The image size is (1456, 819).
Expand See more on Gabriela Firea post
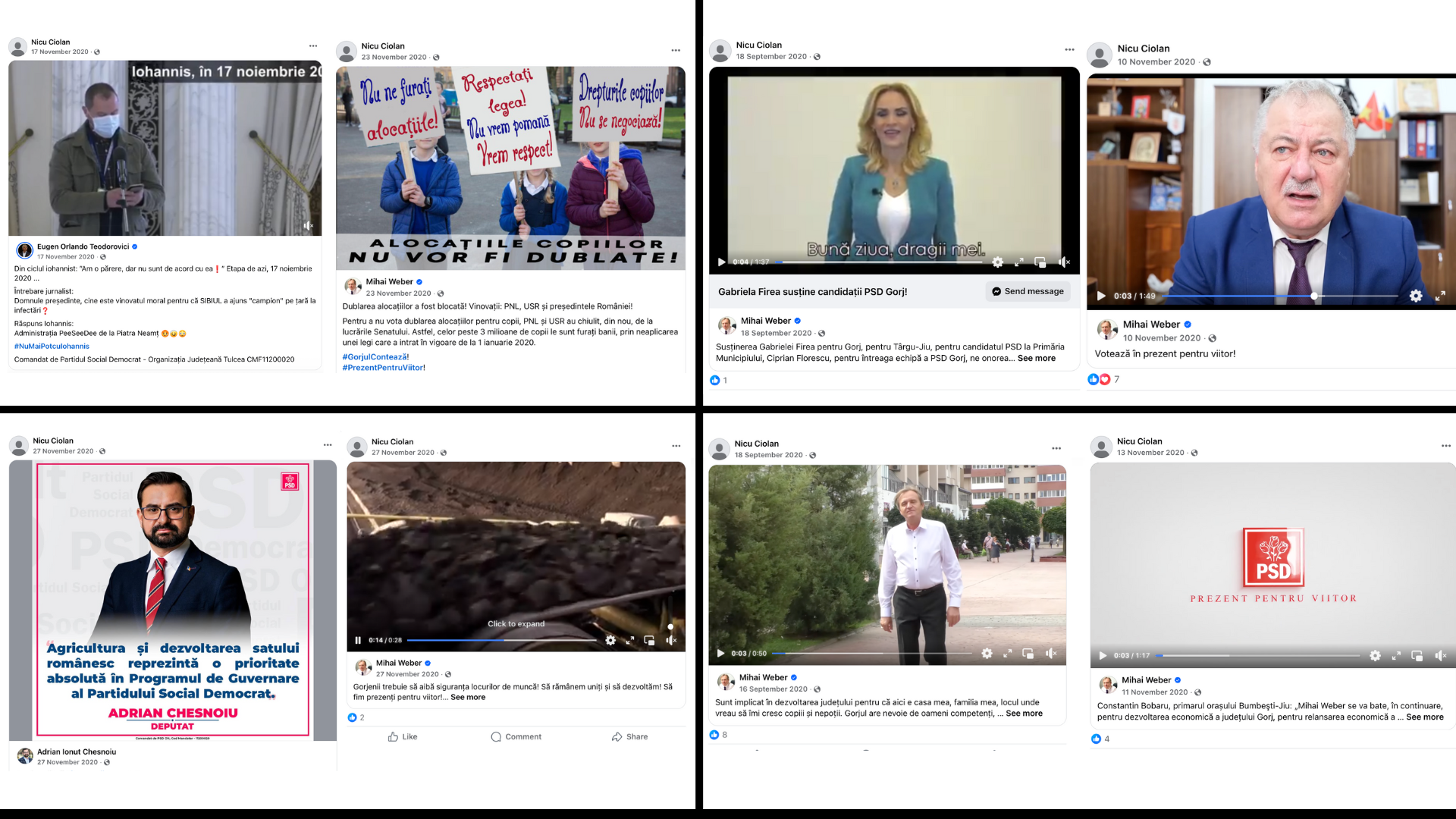point(1037,358)
